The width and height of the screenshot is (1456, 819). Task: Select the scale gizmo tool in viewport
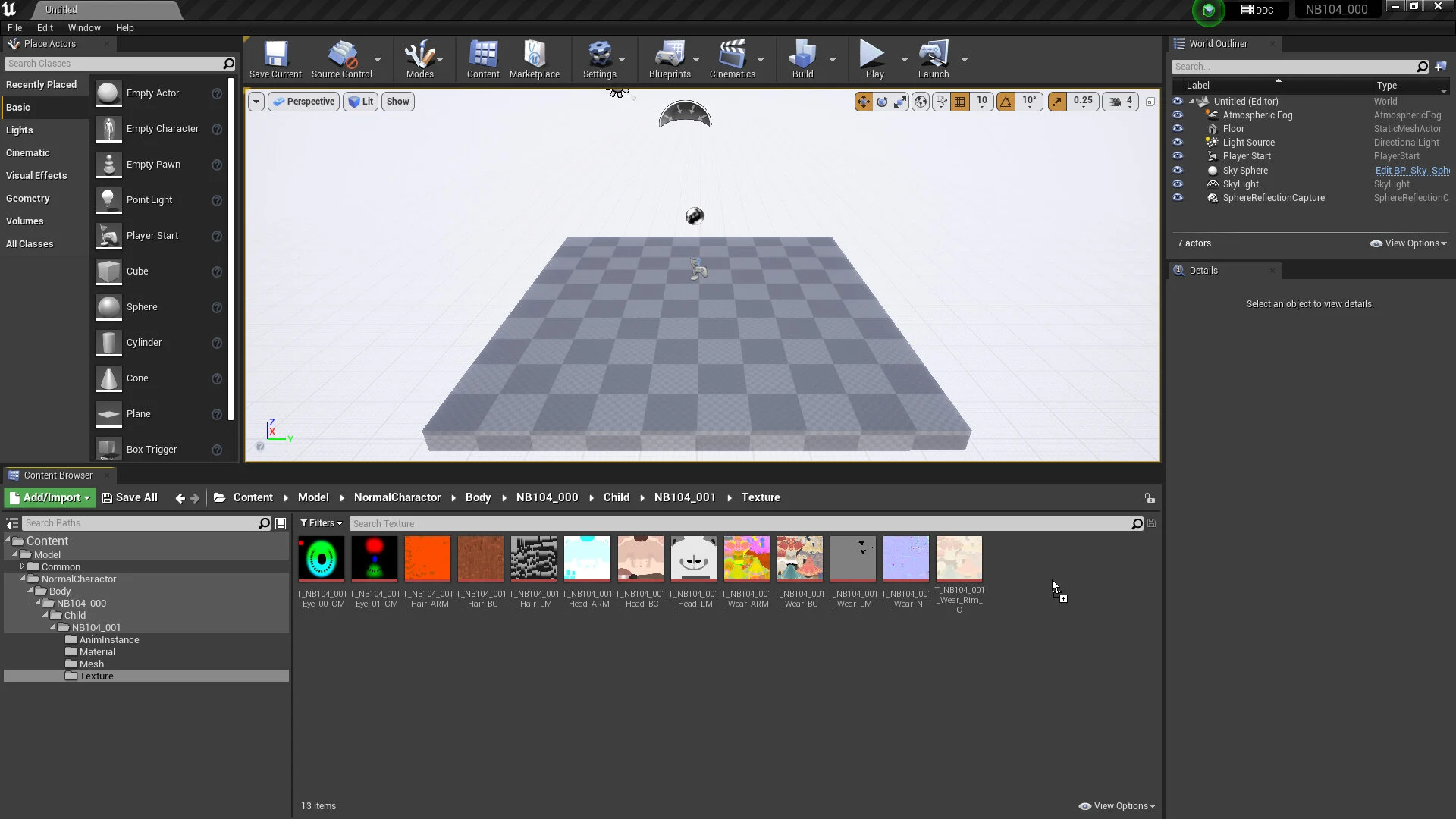coord(900,102)
